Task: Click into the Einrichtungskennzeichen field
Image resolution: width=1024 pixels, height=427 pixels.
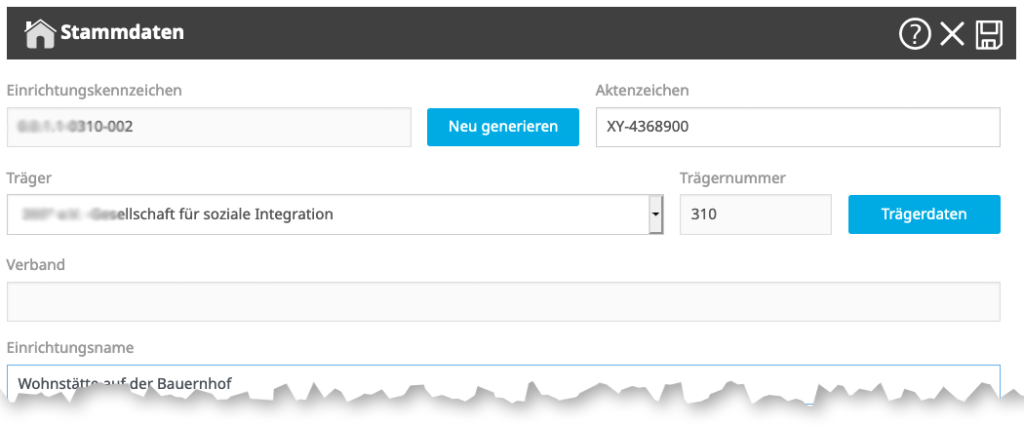Action: [208, 127]
